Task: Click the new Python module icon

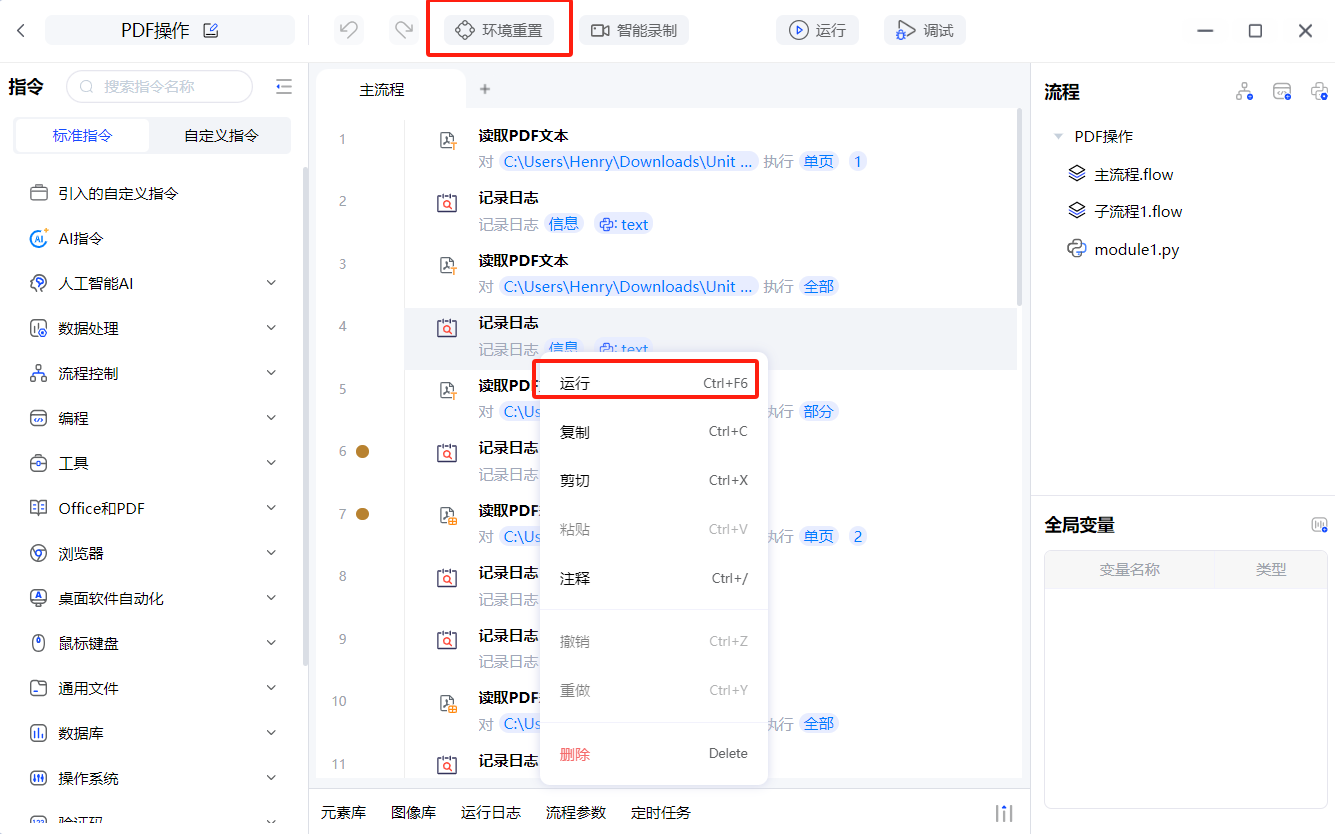Action: click(x=1319, y=92)
